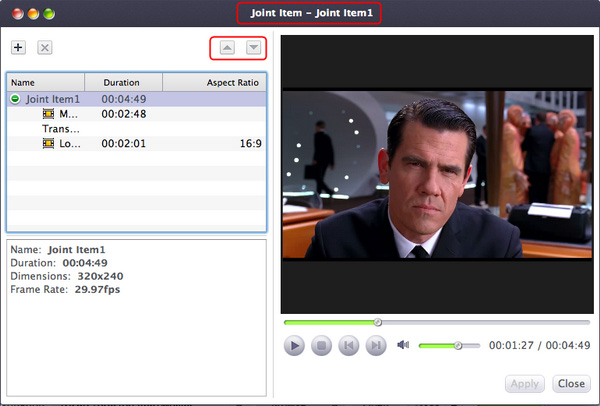The height and width of the screenshot is (406, 600).
Task: Click the add item plus button
Action: click(x=18, y=48)
